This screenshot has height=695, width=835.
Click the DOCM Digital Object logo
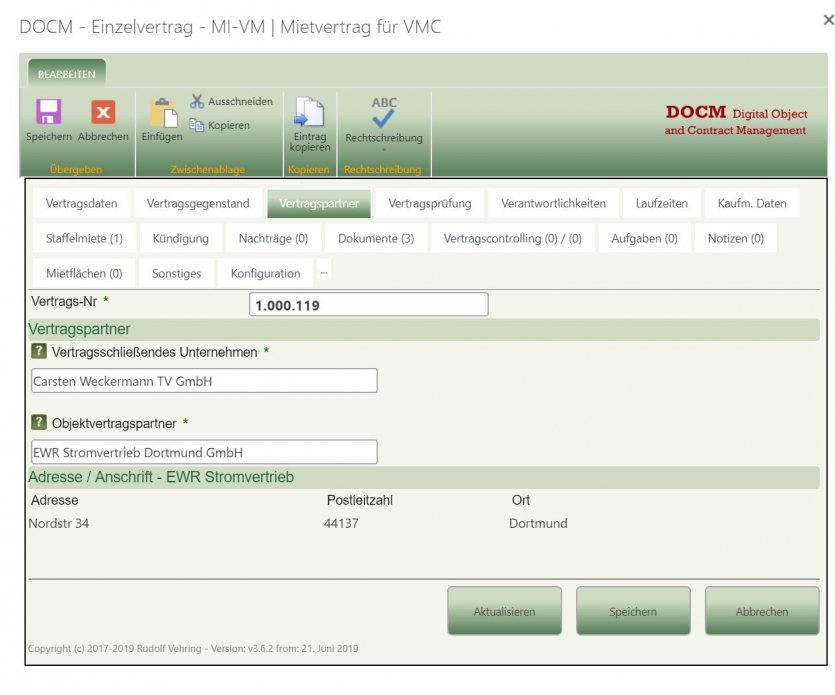(x=735, y=120)
